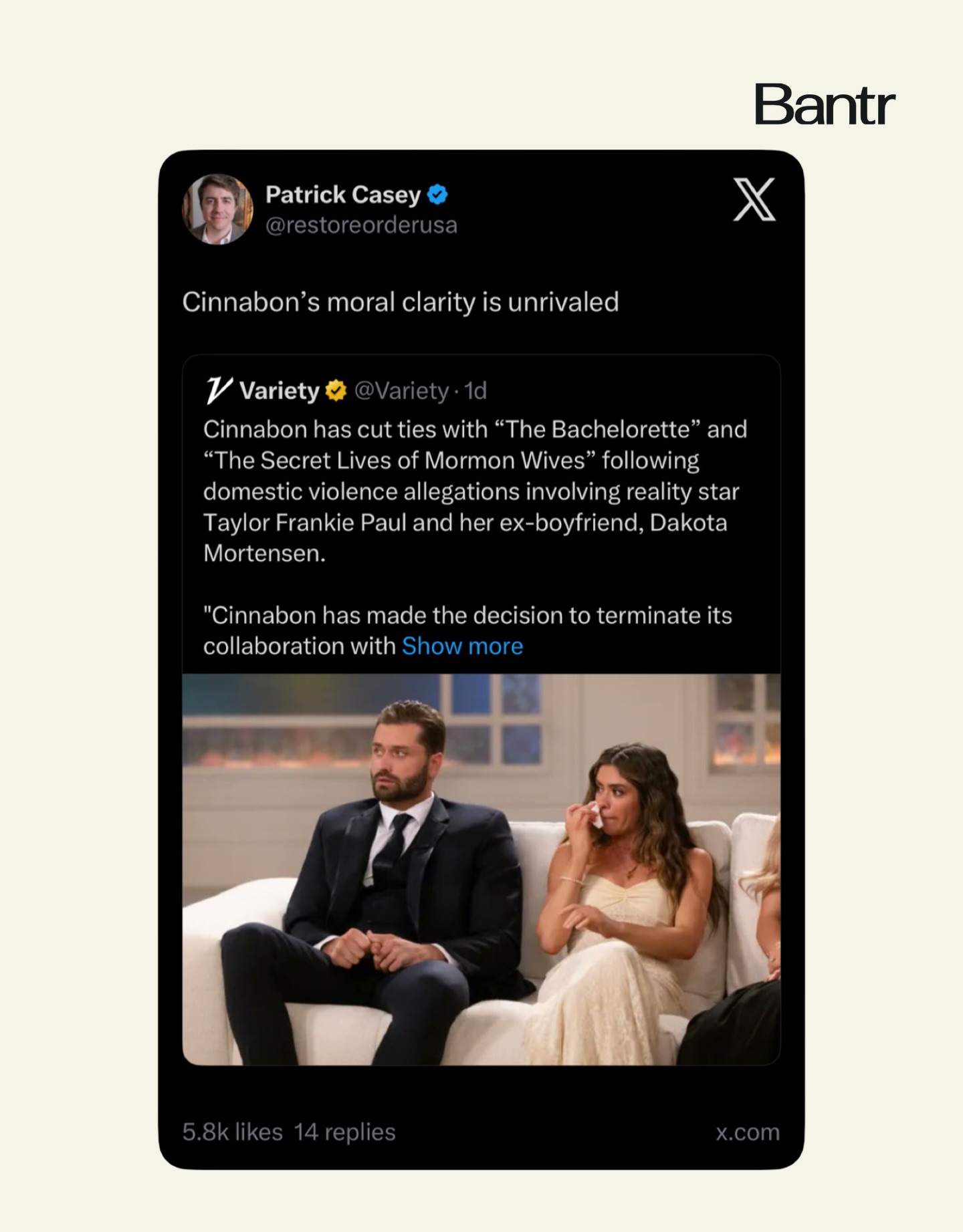Click the "Cinnabon's moral clarity is unrivaled" text
This screenshot has width=963, height=1232.
(400, 302)
